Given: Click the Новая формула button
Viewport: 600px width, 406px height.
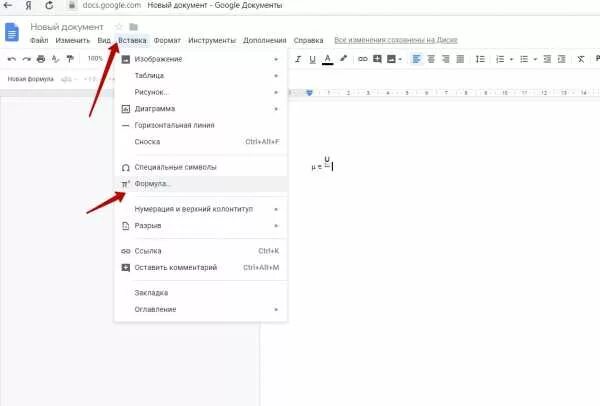Looking at the screenshot, I should (31, 79).
